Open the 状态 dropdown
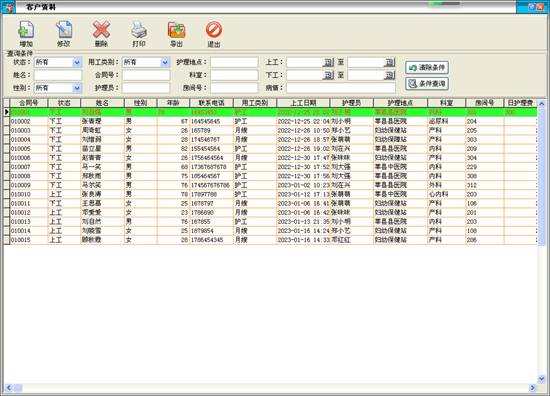Screen dimensions: 550x396 pos(77,62)
